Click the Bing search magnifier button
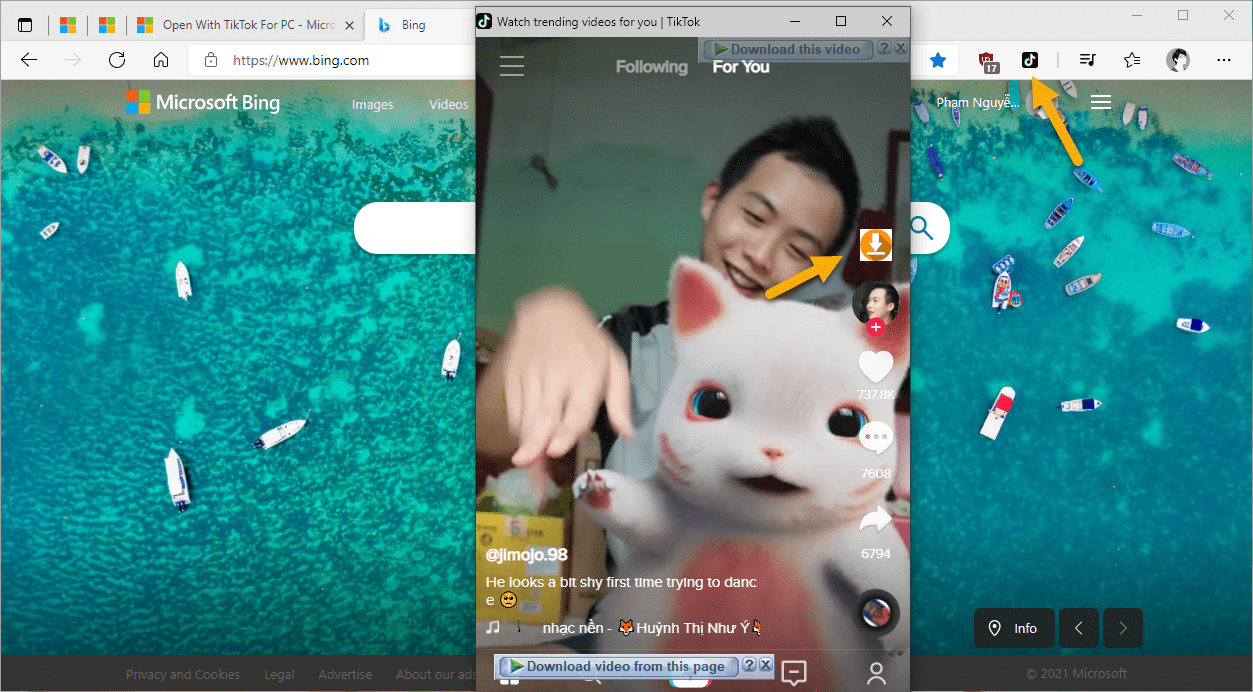 click(922, 229)
